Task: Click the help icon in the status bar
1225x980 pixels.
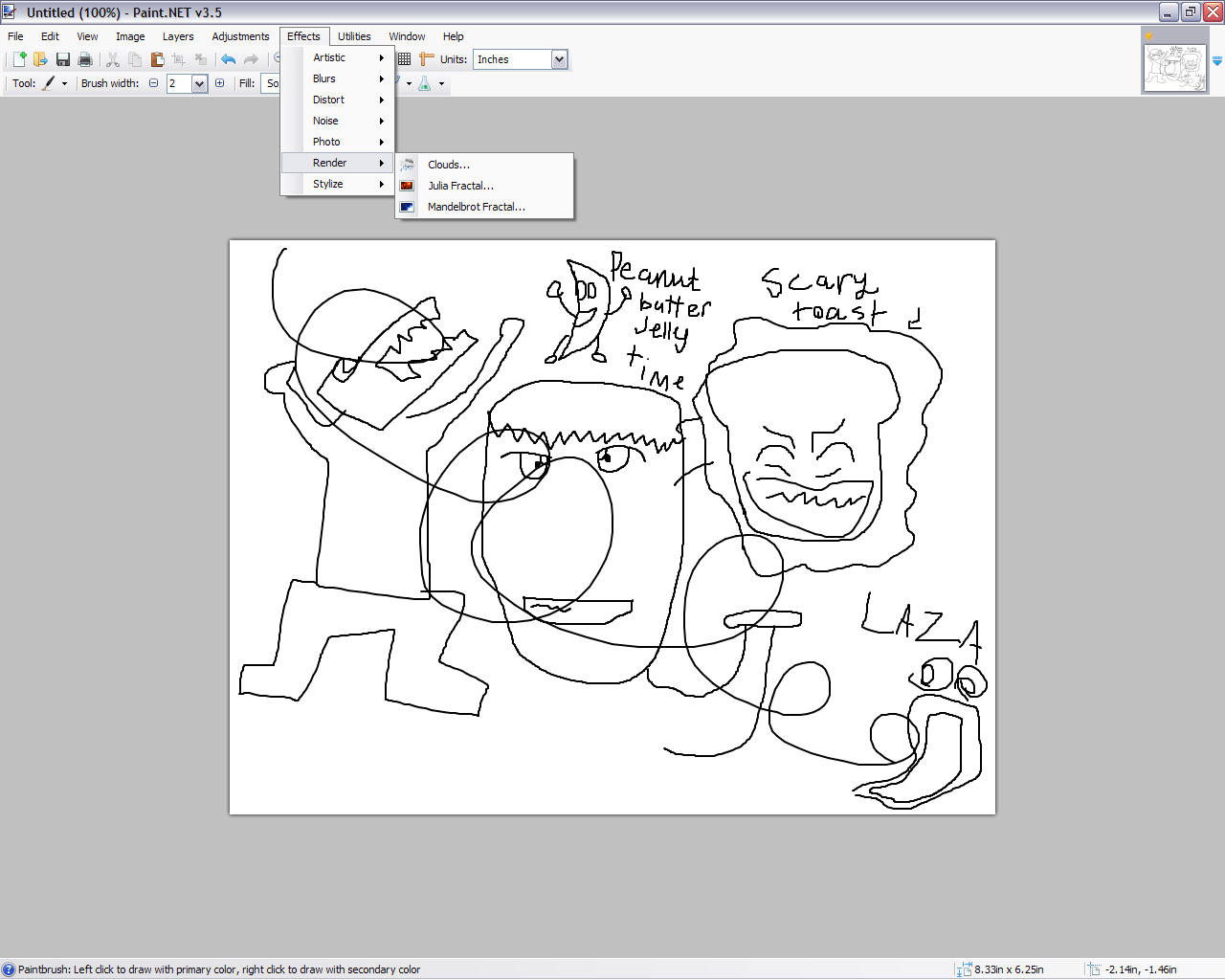Action: 9,969
